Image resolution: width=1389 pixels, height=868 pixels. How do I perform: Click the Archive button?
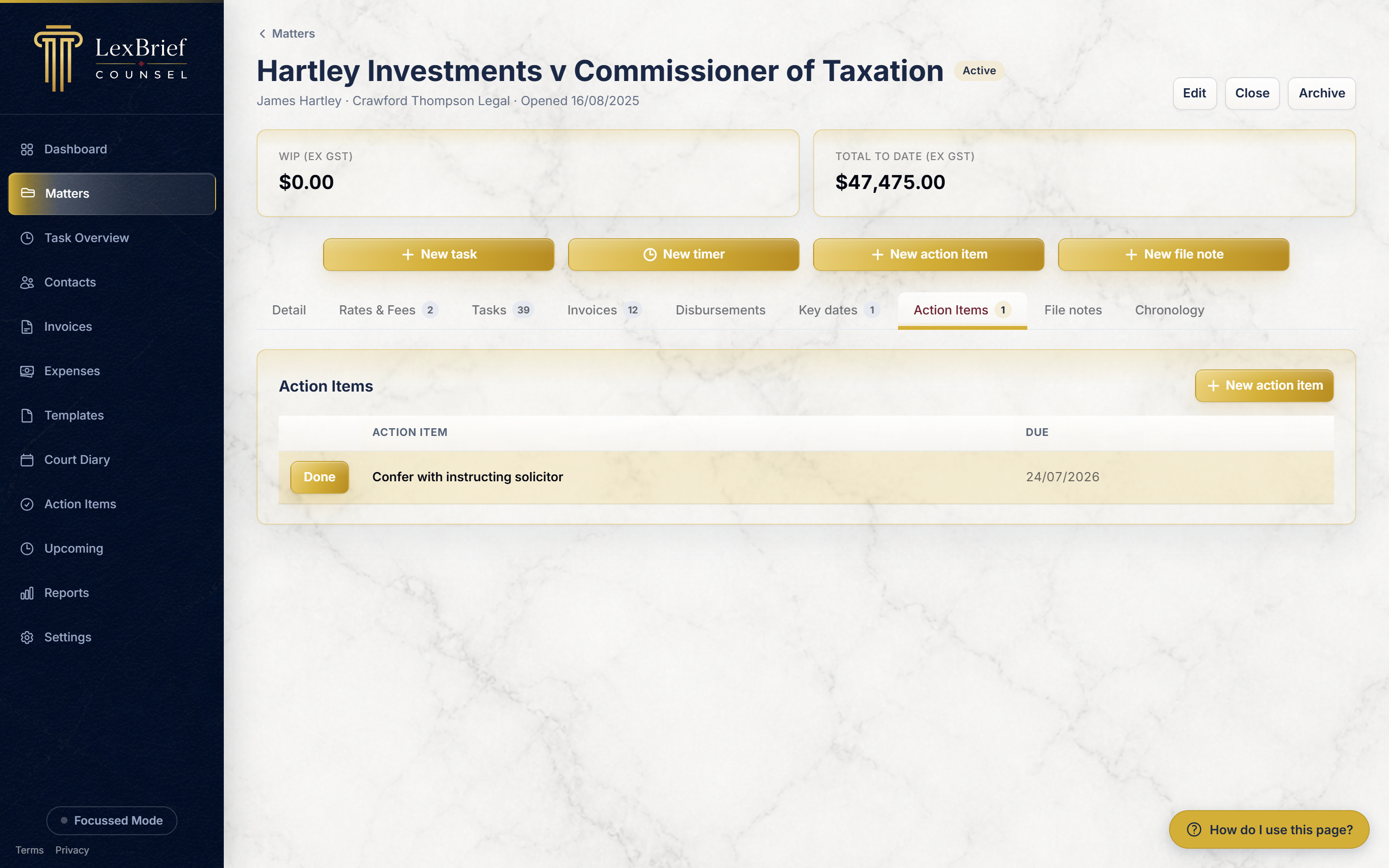[x=1321, y=93]
